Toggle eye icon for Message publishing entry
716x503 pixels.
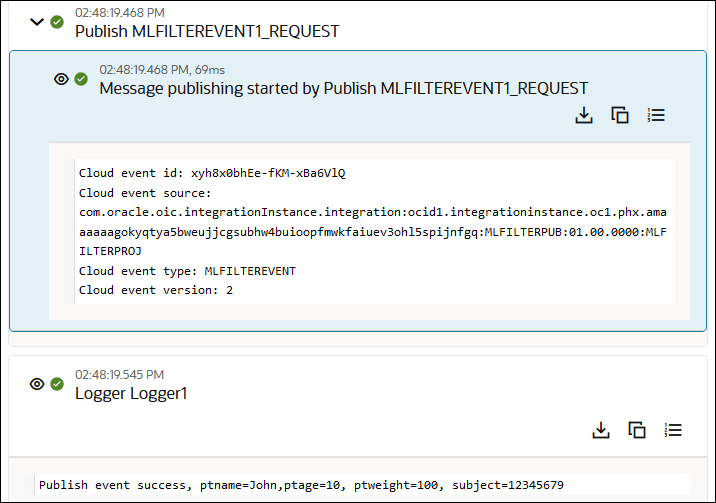coord(61,79)
